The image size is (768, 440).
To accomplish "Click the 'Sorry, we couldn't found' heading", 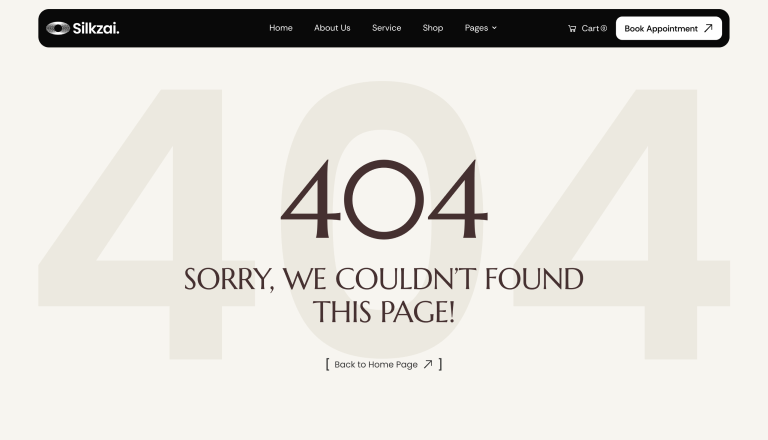I will tap(384, 279).
